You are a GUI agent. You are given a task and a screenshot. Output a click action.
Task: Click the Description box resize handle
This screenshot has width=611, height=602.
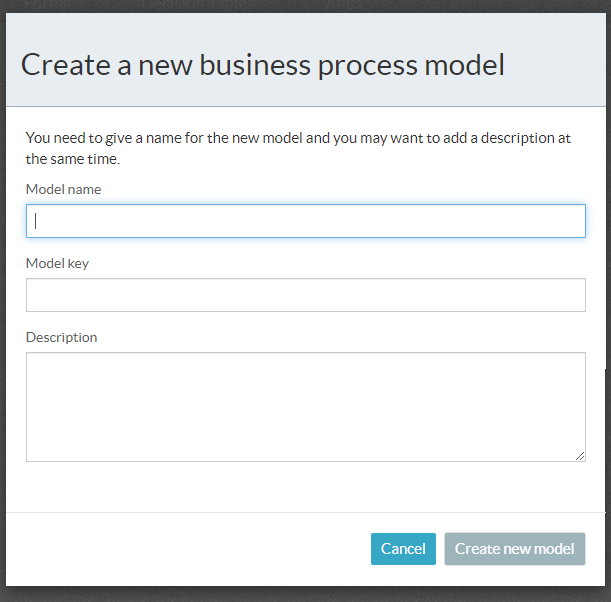click(581, 457)
